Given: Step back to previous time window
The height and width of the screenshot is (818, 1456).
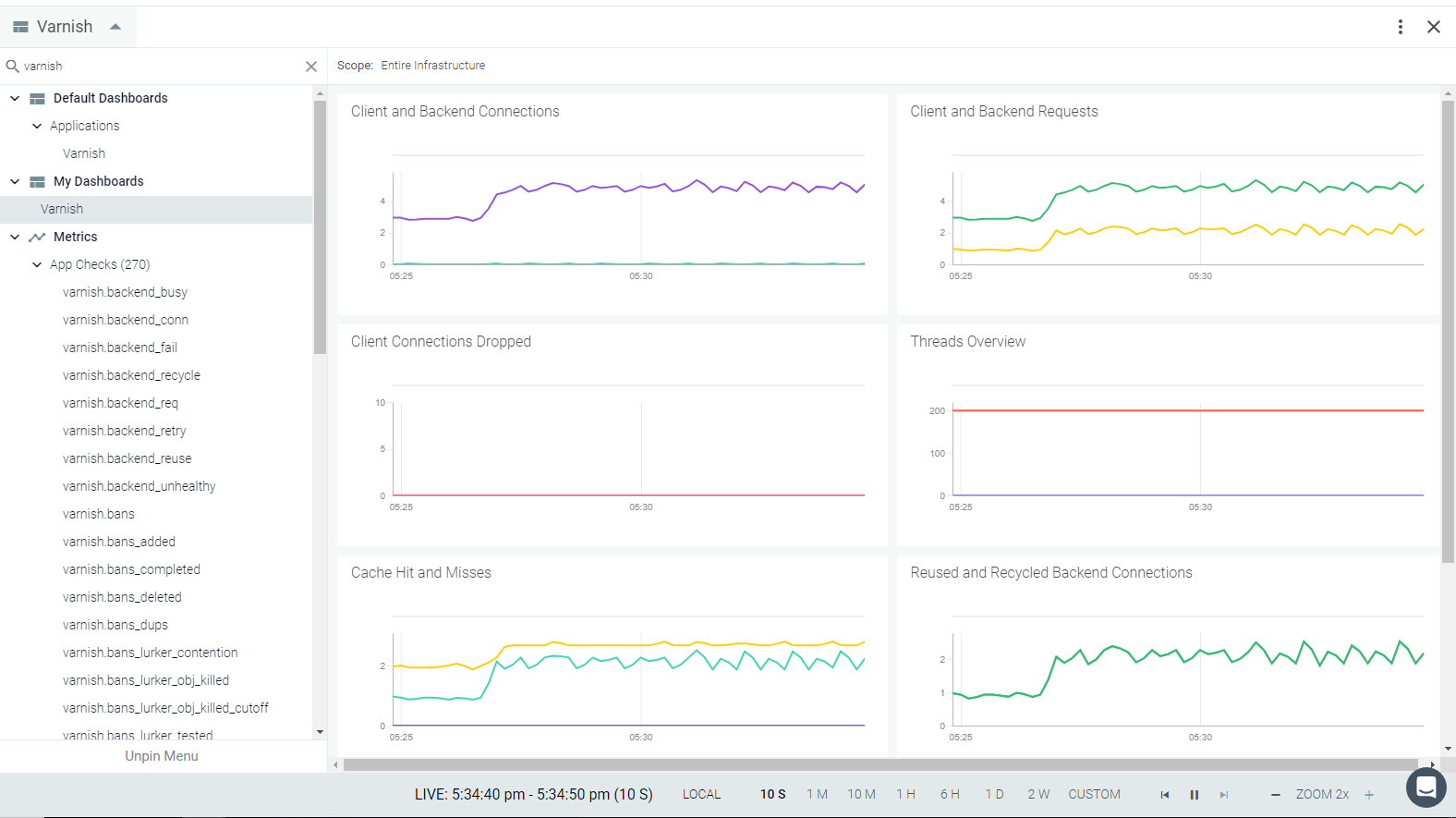Looking at the screenshot, I should pyautogui.click(x=1165, y=795).
